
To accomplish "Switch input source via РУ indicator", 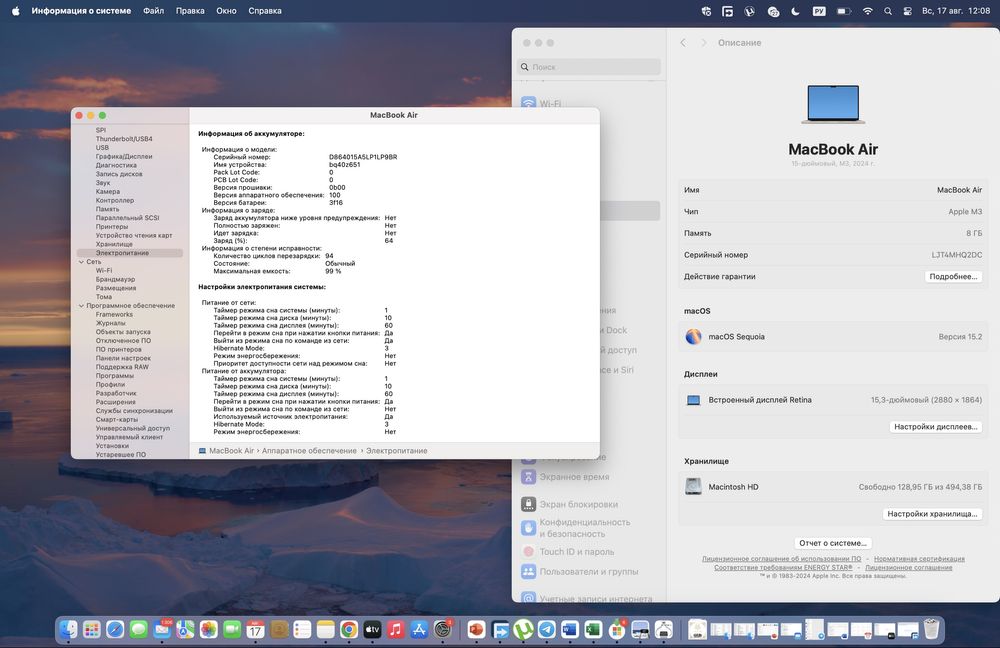I will tap(819, 11).
